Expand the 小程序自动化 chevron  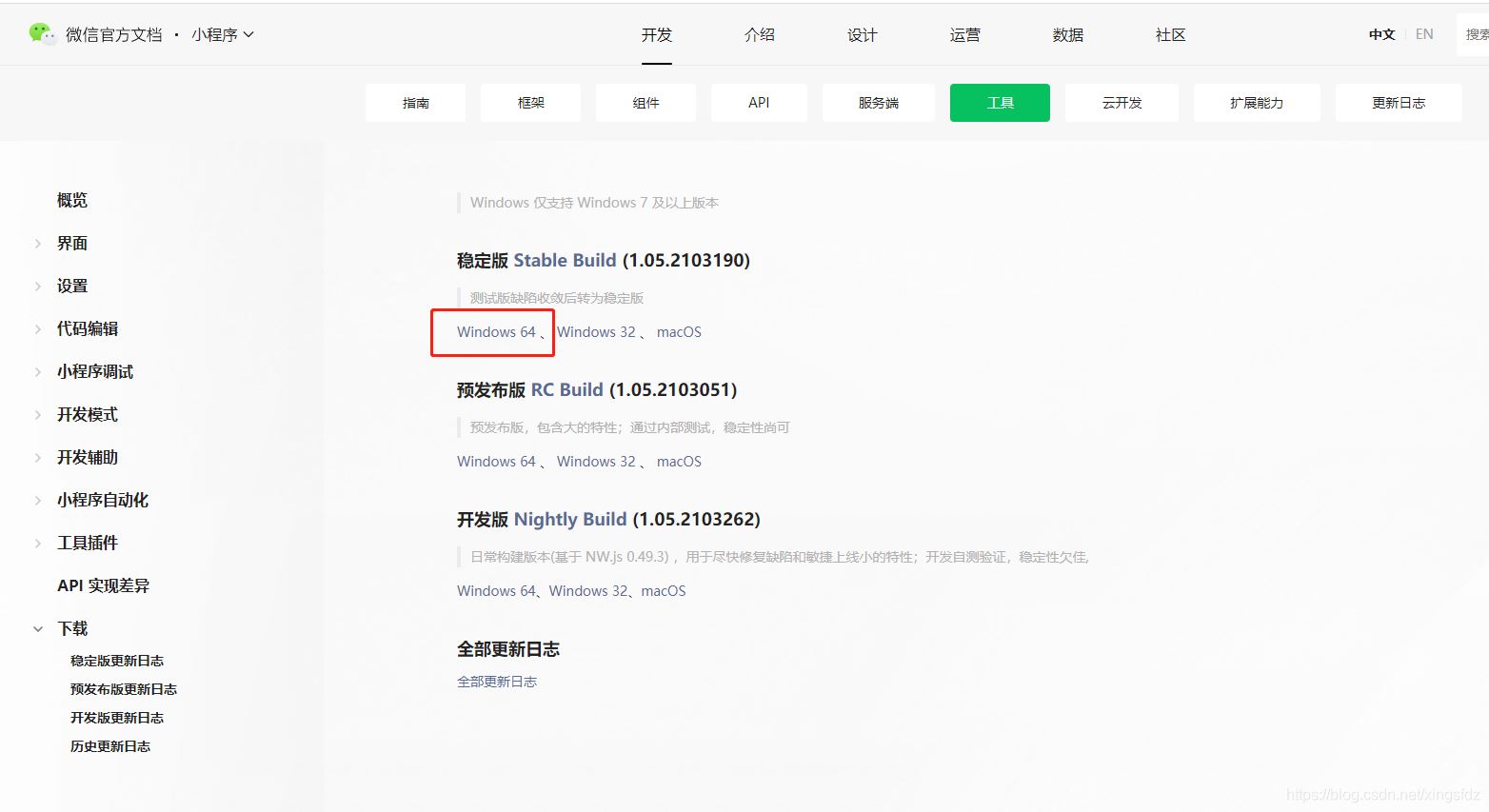click(x=38, y=500)
